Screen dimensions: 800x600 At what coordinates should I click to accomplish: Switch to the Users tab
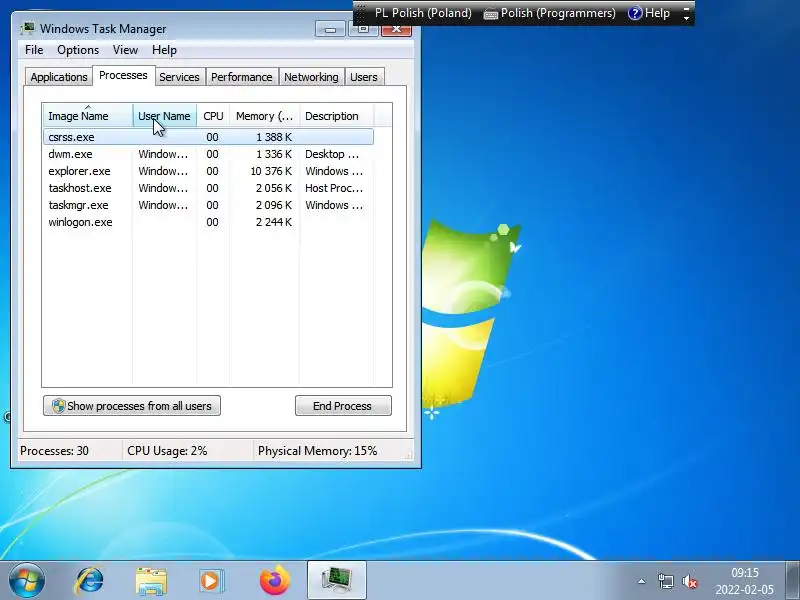click(x=364, y=77)
